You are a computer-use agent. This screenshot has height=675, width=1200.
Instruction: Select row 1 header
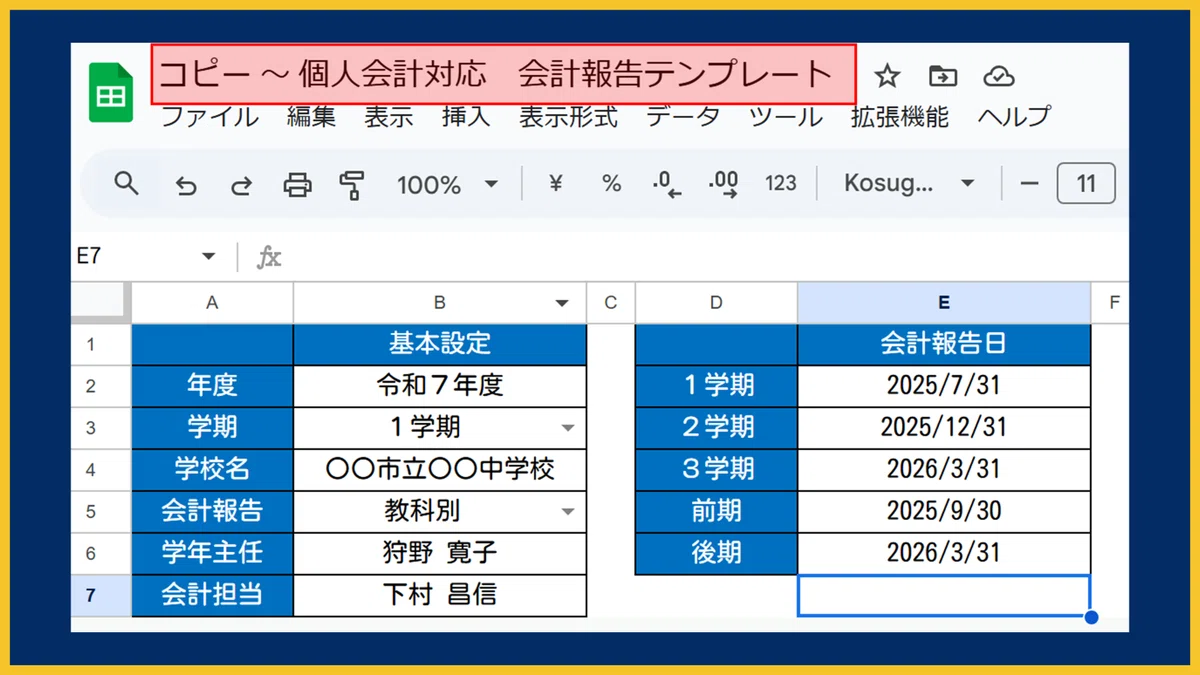click(x=101, y=344)
